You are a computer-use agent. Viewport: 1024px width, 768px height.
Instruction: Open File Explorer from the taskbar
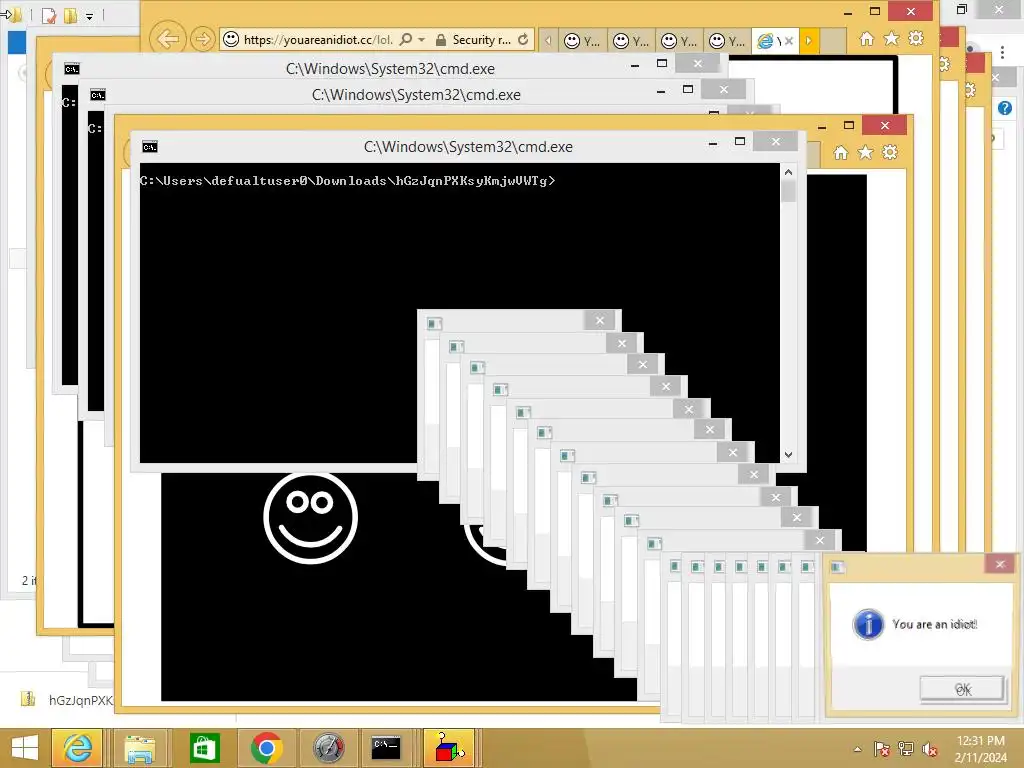[139, 748]
